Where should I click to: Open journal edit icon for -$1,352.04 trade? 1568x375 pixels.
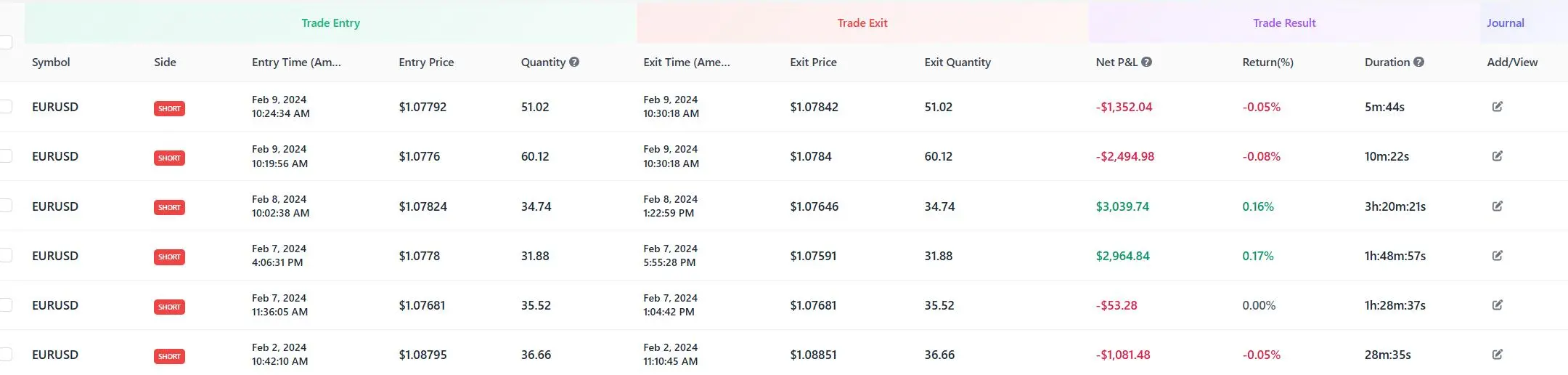tap(1497, 107)
